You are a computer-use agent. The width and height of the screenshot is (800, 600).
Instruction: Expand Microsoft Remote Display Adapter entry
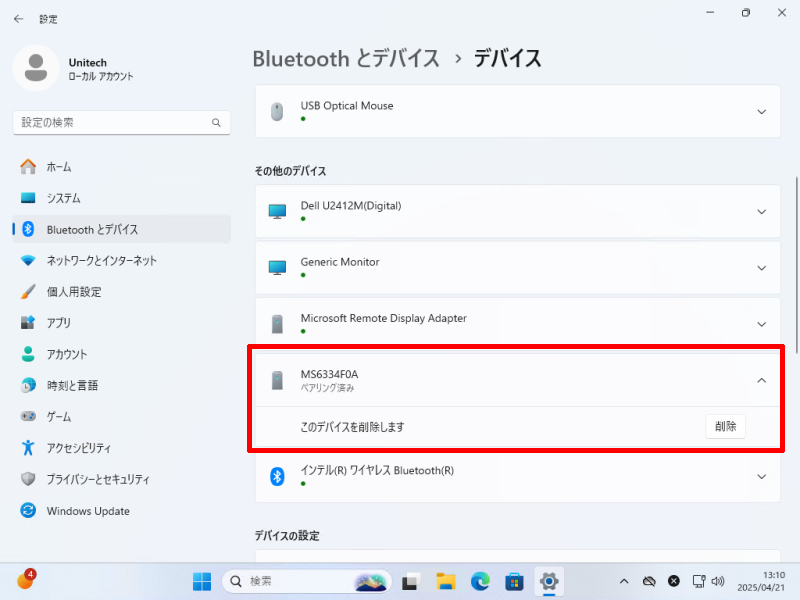tap(762, 324)
